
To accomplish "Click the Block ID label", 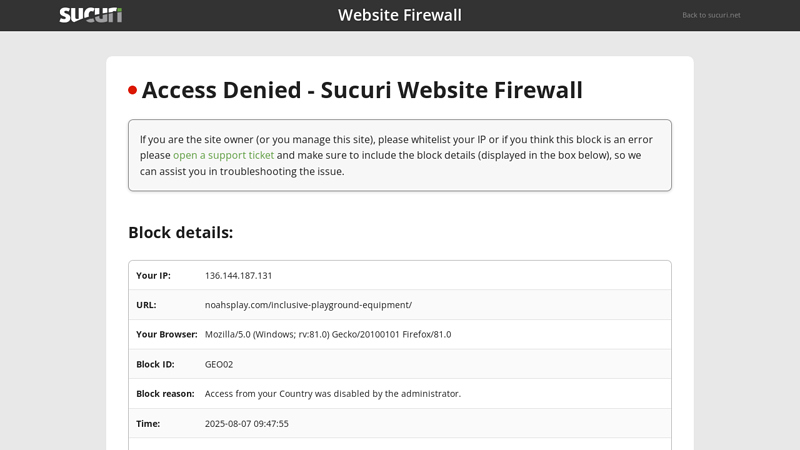I will point(155,364).
